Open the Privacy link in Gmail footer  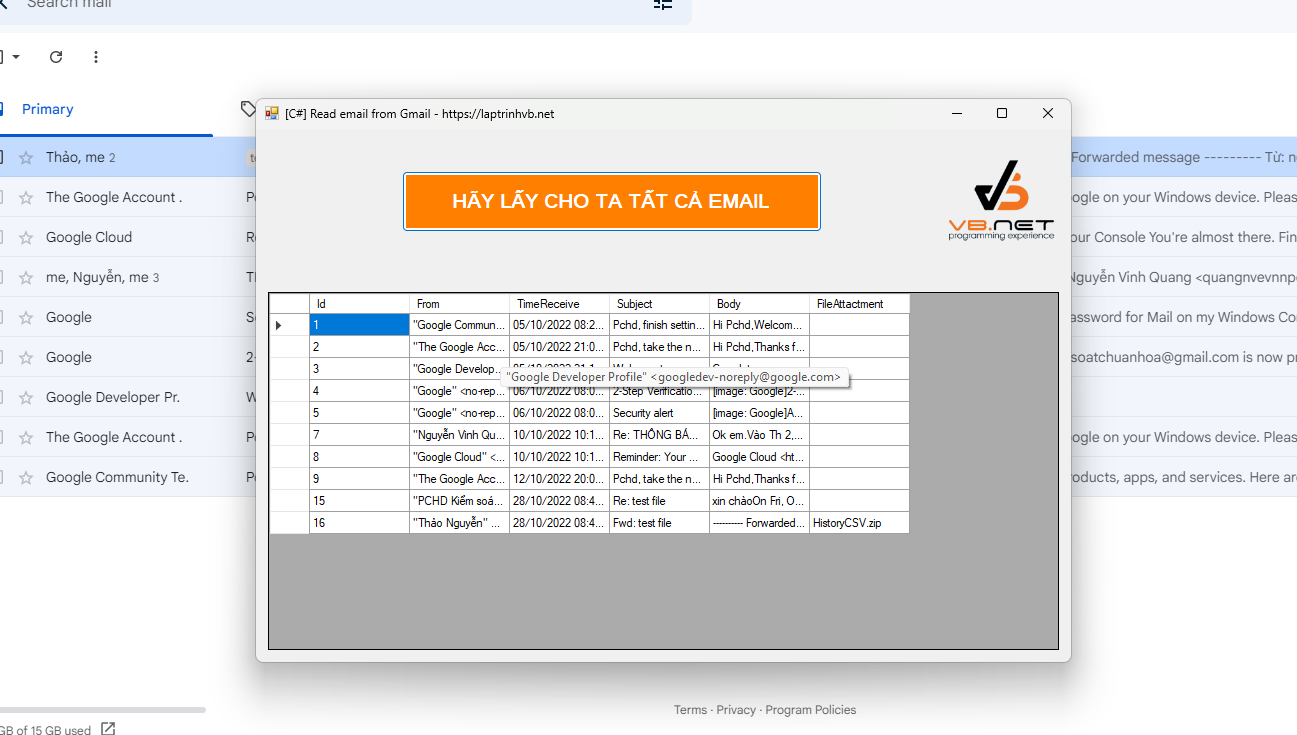736,710
